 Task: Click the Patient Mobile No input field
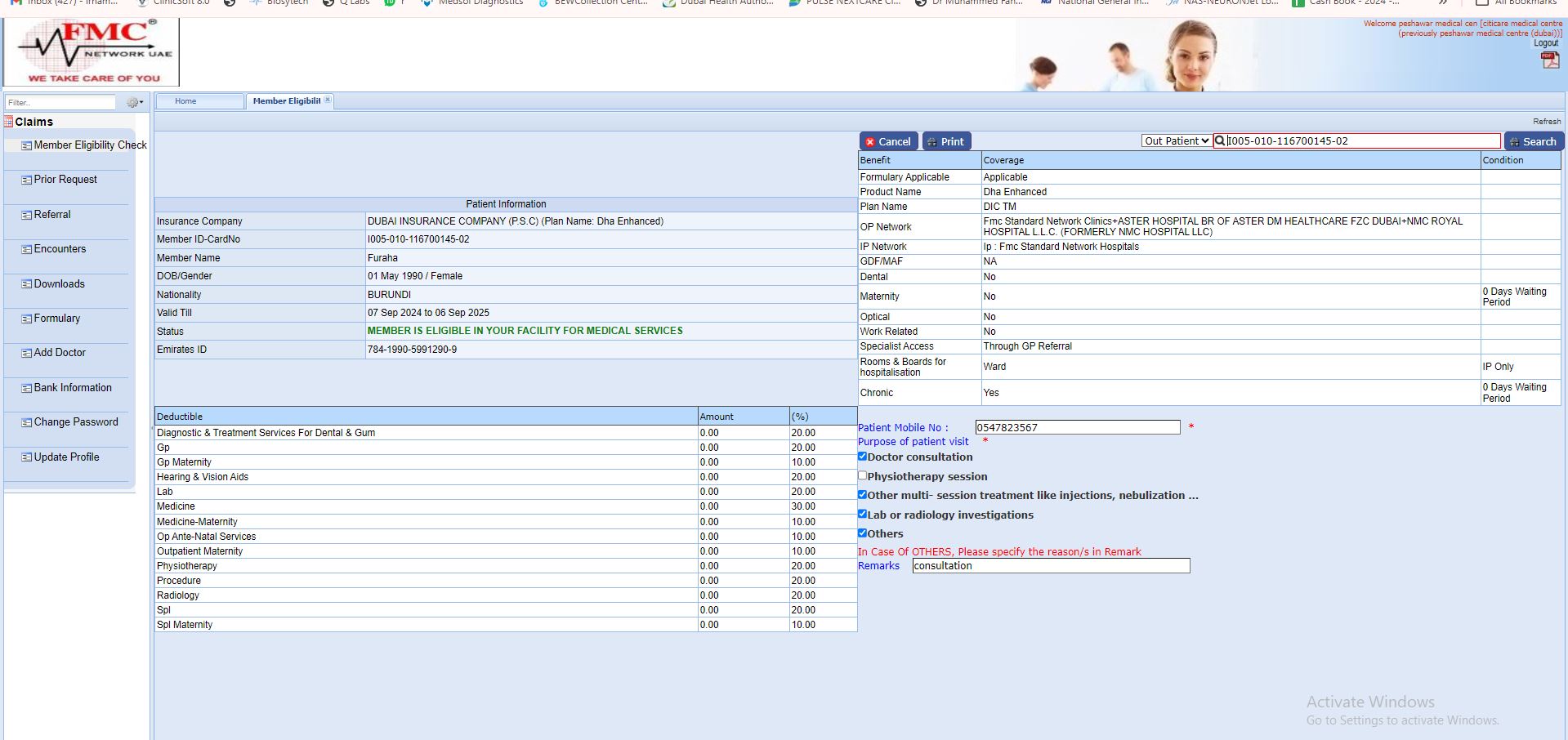point(1077,427)
